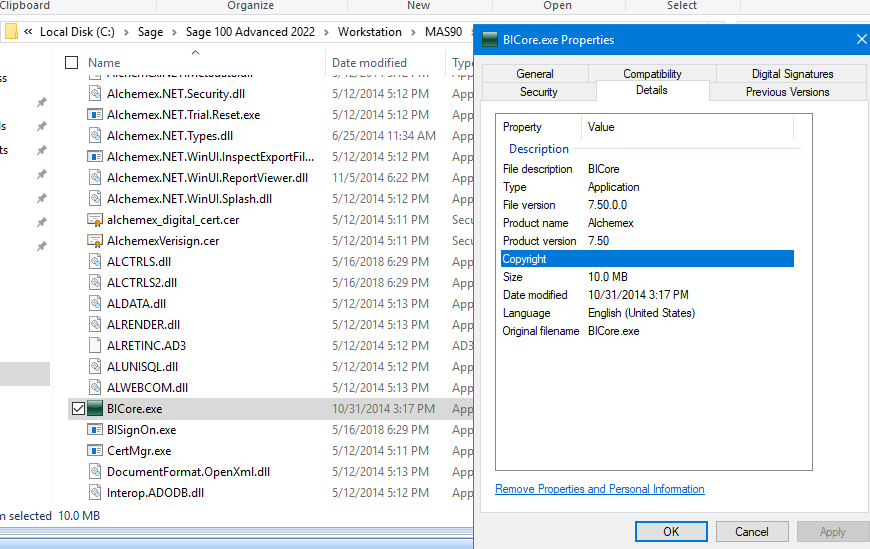
Task: Open the Previous Versions tab
Action: [787, 92]
